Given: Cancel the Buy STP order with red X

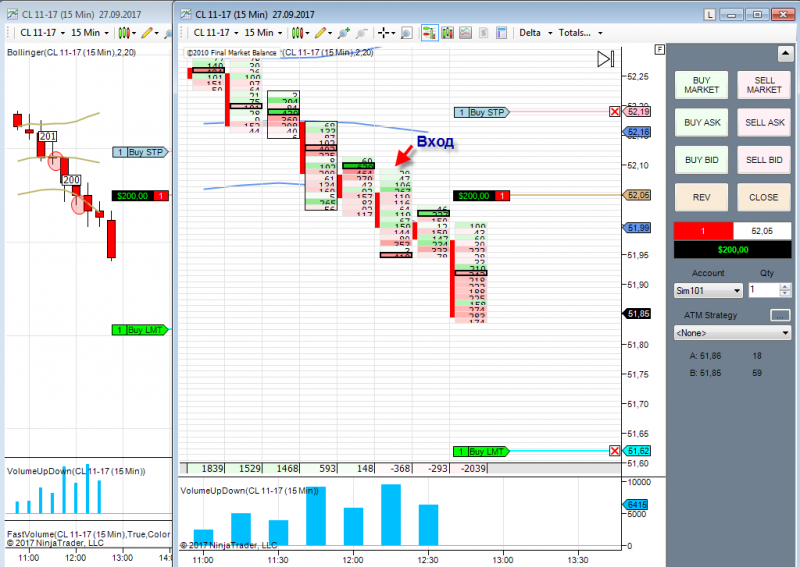Looking at the screenshot, I should [x=615, y=112].
